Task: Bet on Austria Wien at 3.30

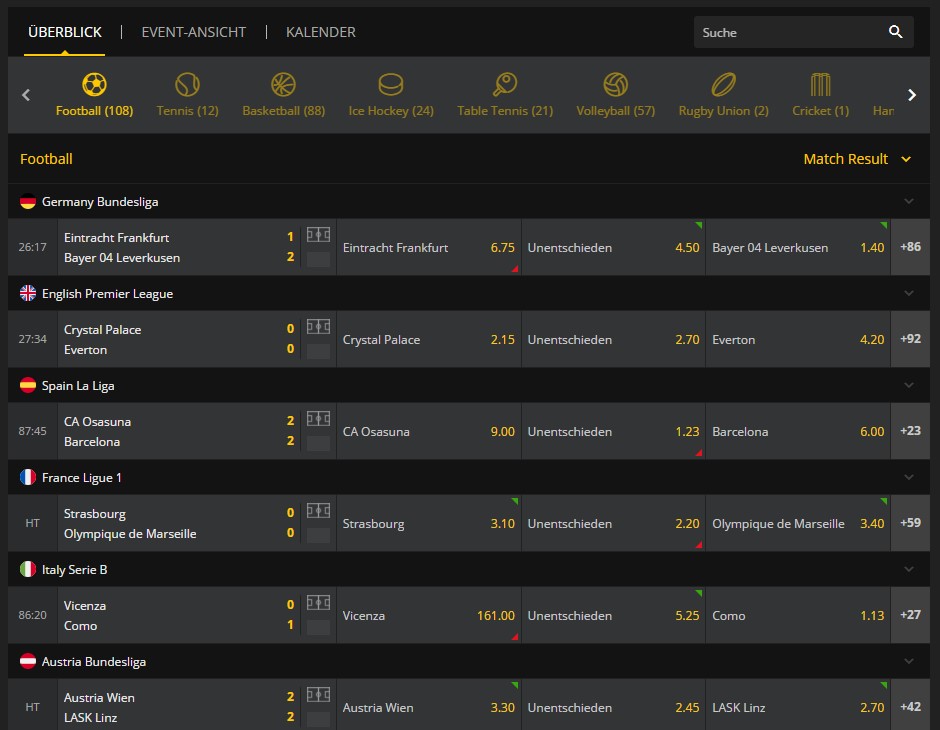Action: coord(429,707)
